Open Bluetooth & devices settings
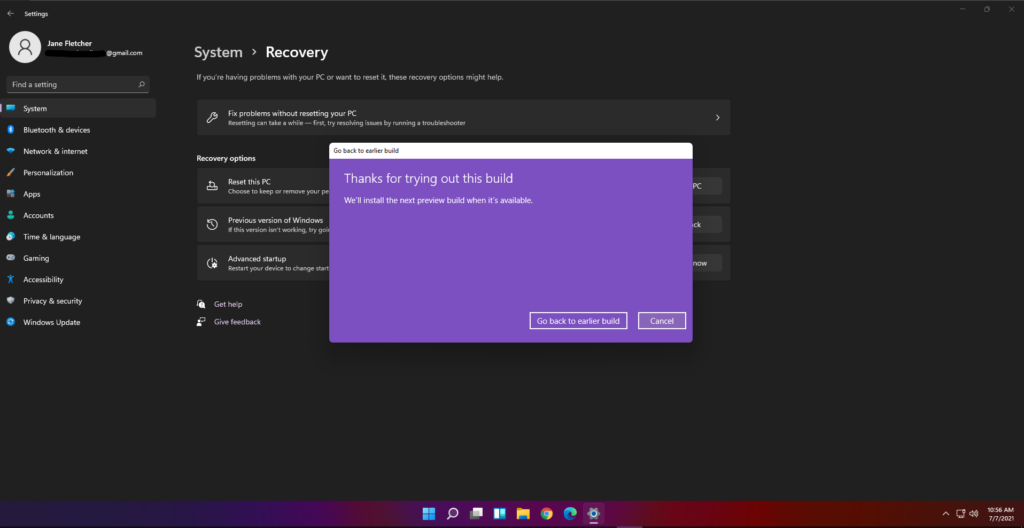This screenshot has width=1024, height=528. pos(56,130)
